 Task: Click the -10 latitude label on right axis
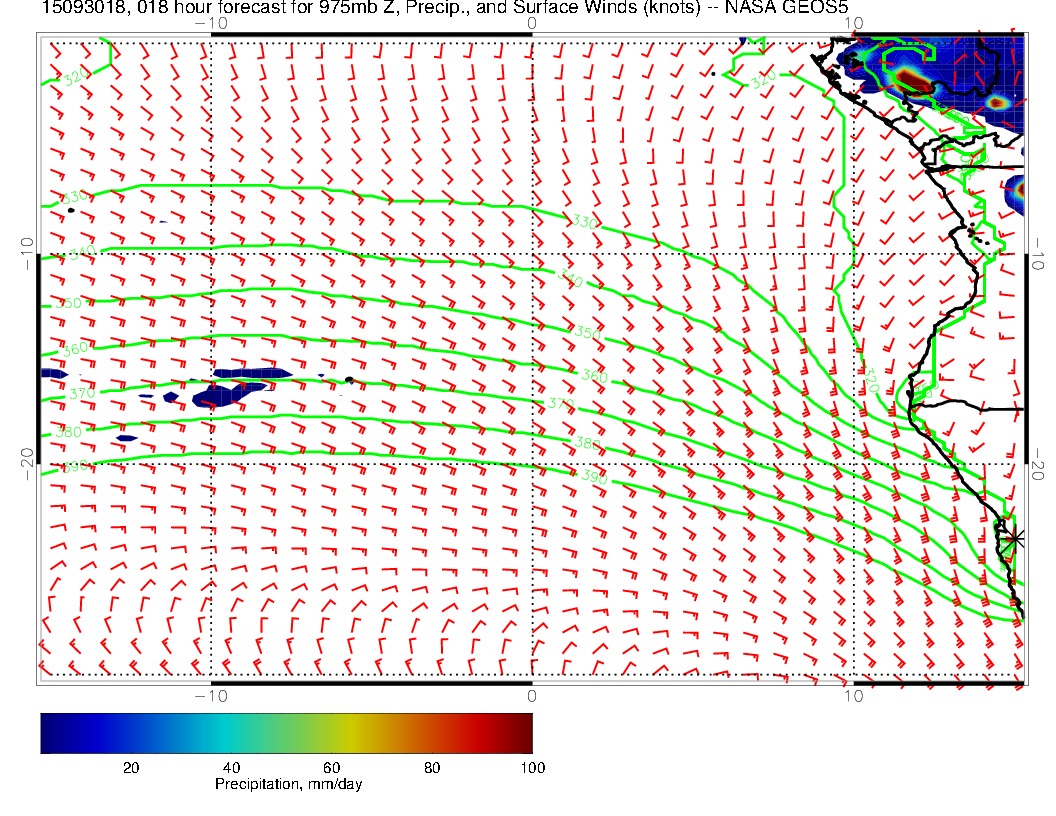click(1039, 254)
